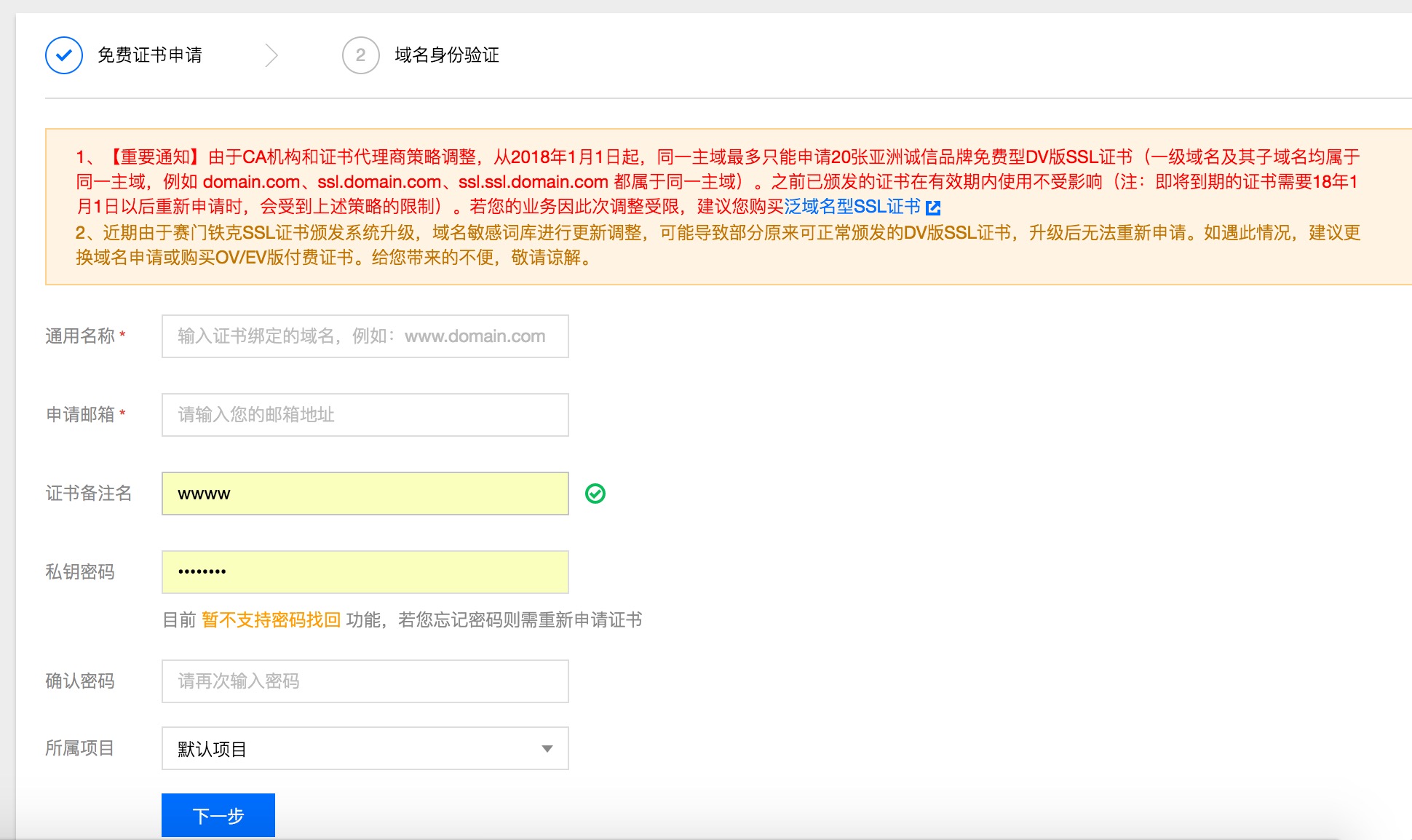Click the 私钥密码 password field
Image resolution: width=1412 pixels, height=840 pixels.
click(365, 572)
